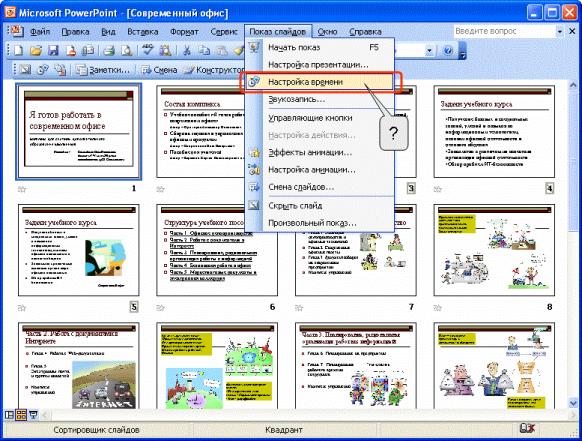This screenshot has height=441, width=582.
Task: Click the blue Help question mark icon
Action: [x=448, y=50]
